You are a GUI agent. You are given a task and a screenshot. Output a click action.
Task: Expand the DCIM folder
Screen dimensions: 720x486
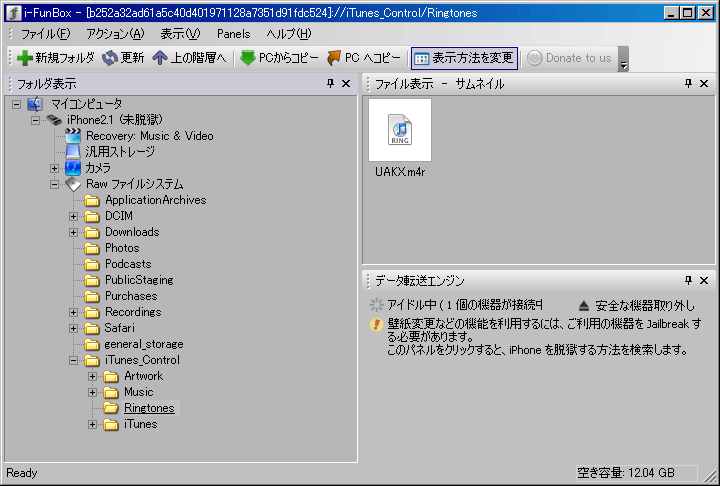click(x=73, y=216)
